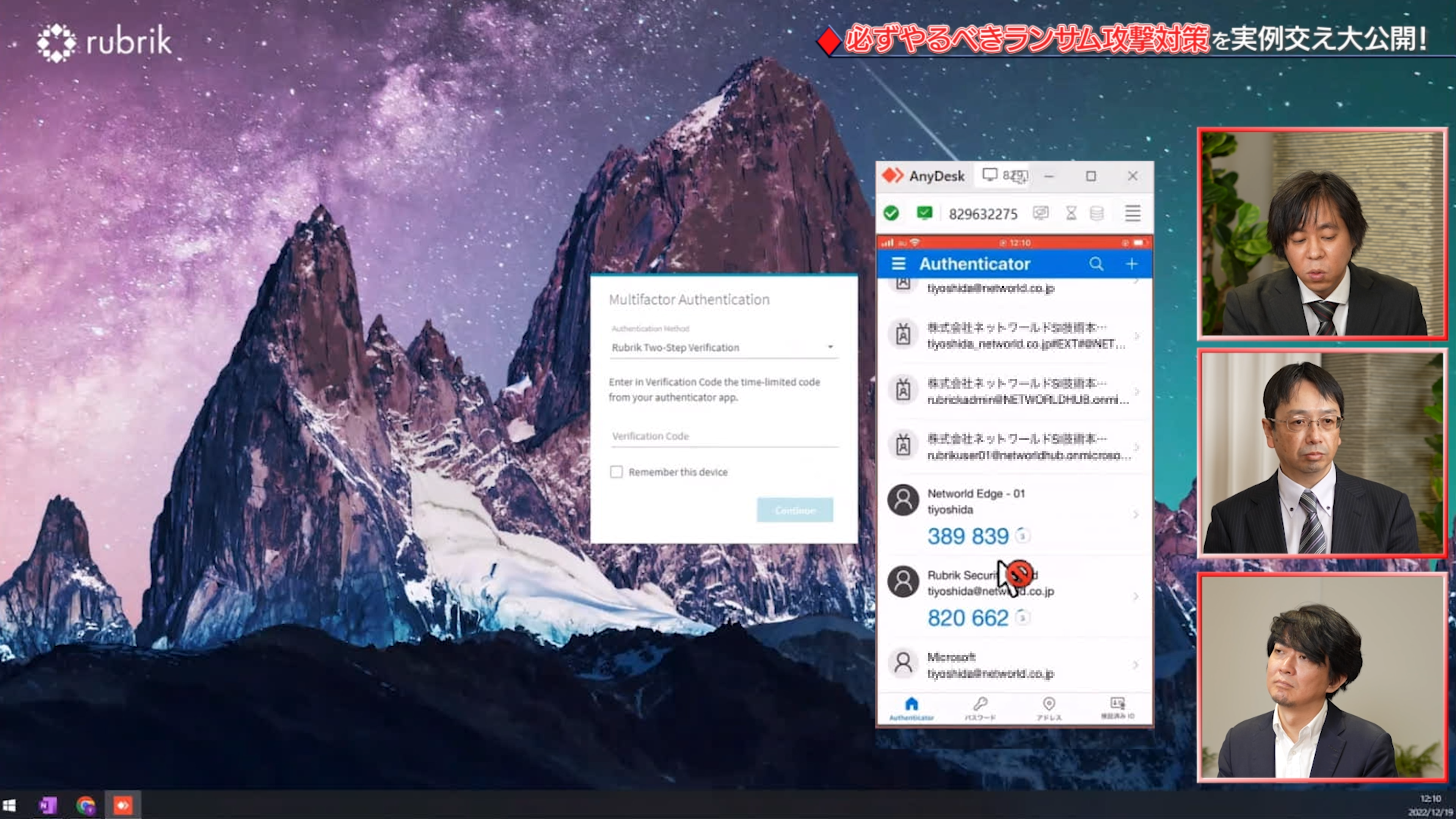The width and height of the screenshot is (1456, 819).
Task: Check the Remember this device box
Action: coord(616,472)
